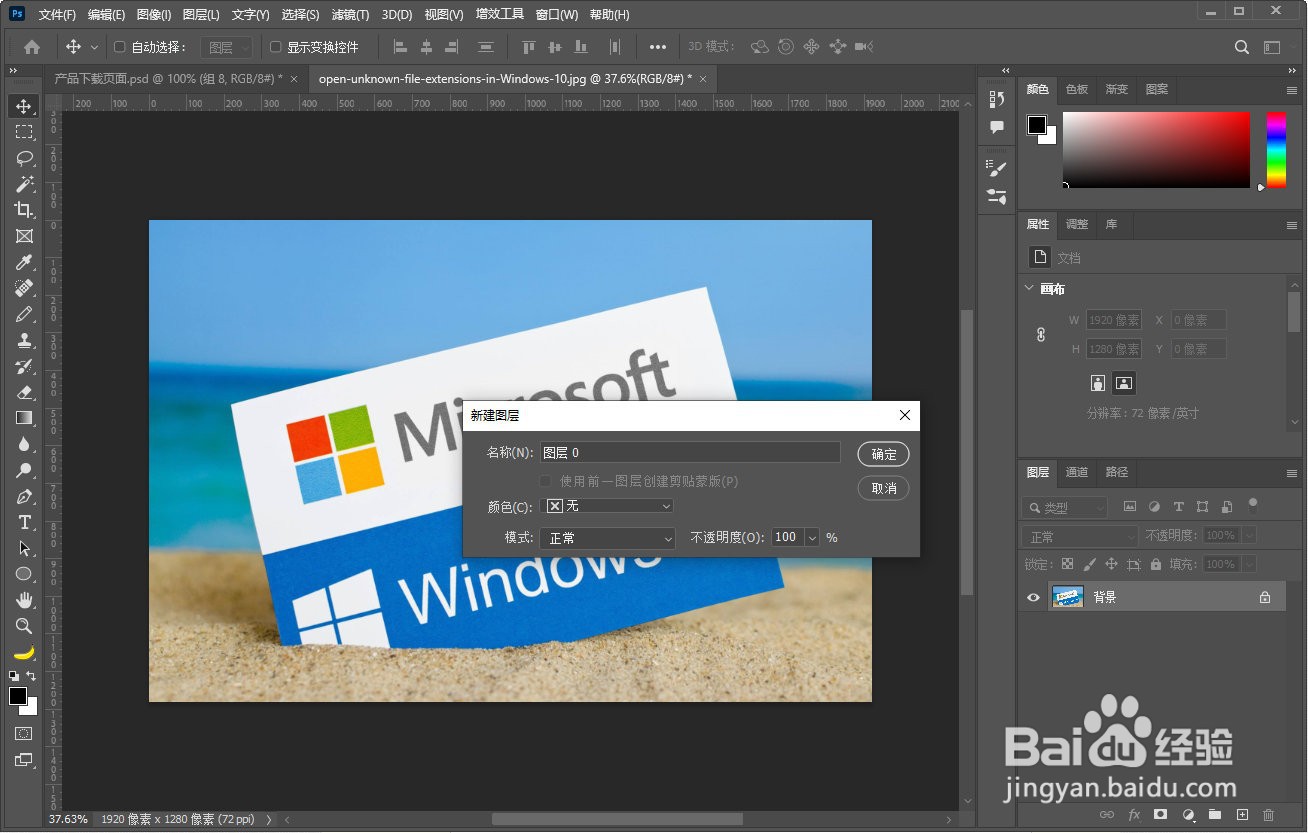Select the Eyedropper tool
Viewport: 1308px width, 833px height.
pos(24,262)
